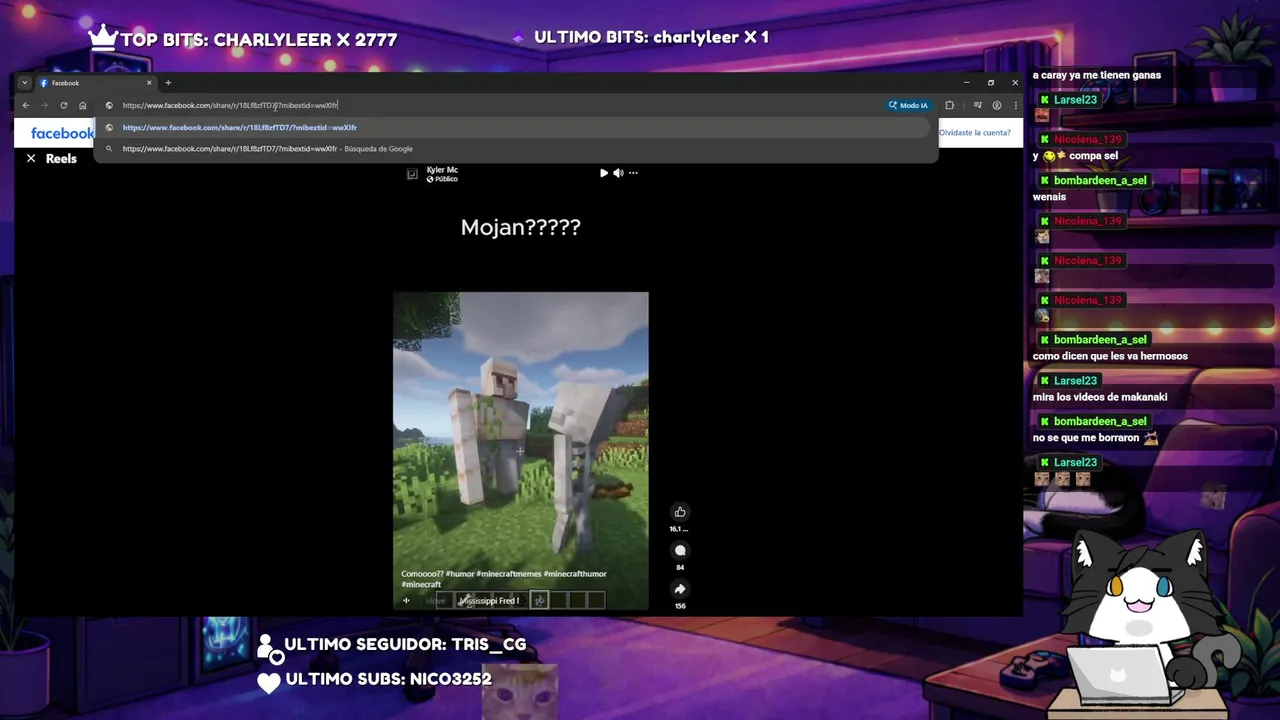Click the #minecraftmemes hashtag
Image resolution: width=1280 pixels, height=720 pixels.
pos(509,574)
